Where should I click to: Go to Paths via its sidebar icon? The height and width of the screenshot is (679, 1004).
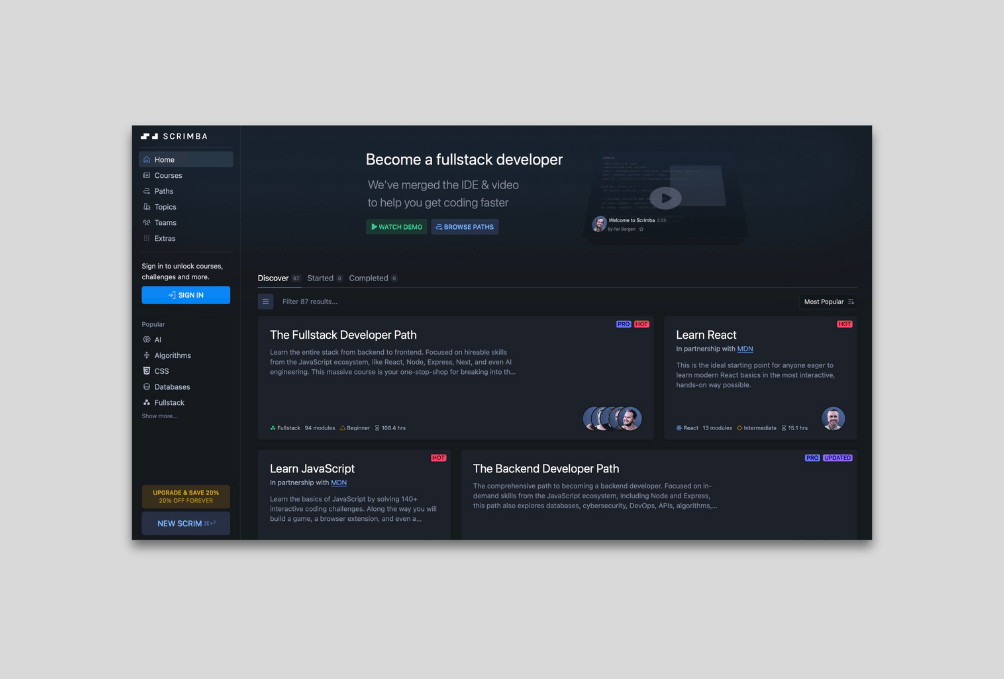[147, 191]
